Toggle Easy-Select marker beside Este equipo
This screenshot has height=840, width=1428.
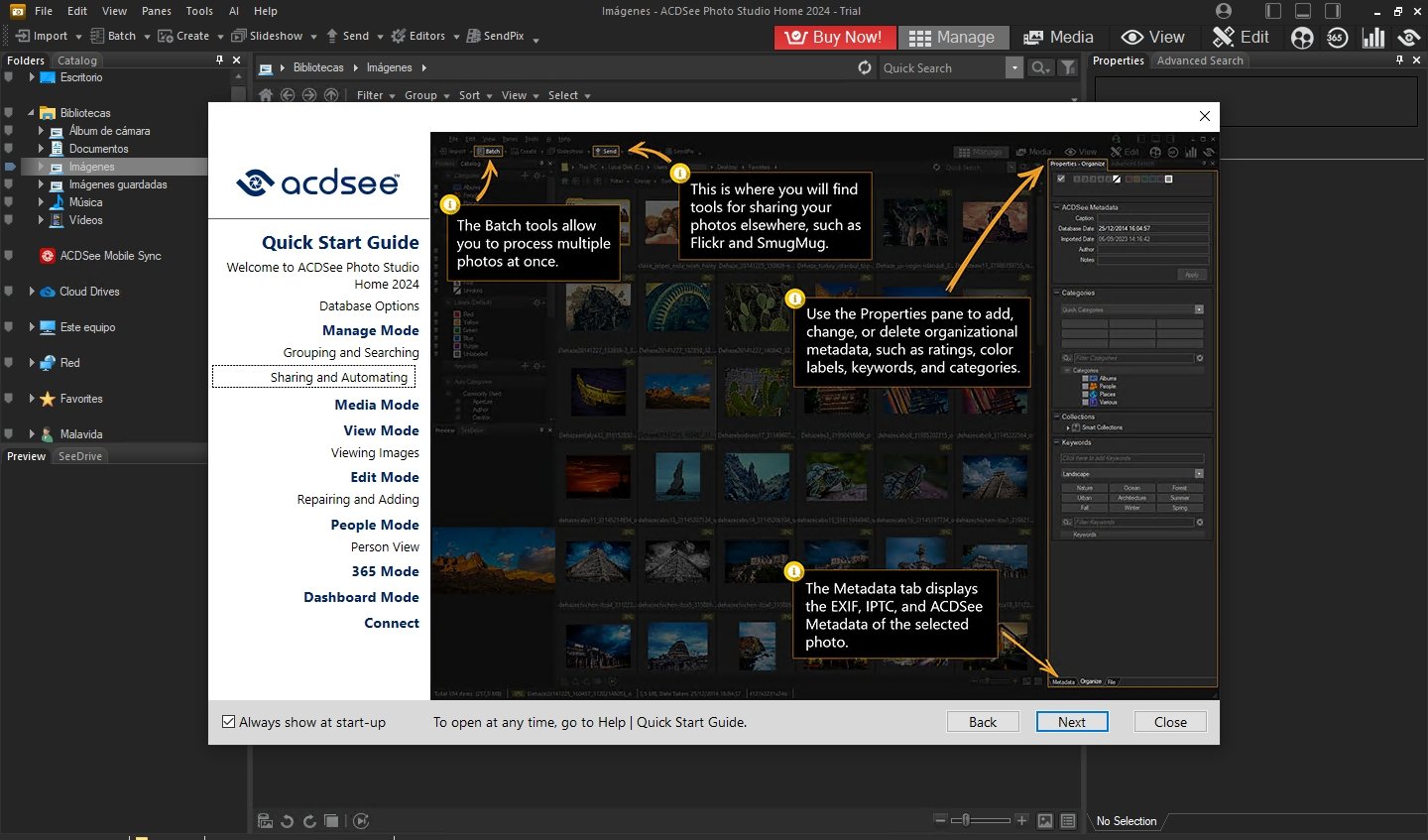pos(9,327)
